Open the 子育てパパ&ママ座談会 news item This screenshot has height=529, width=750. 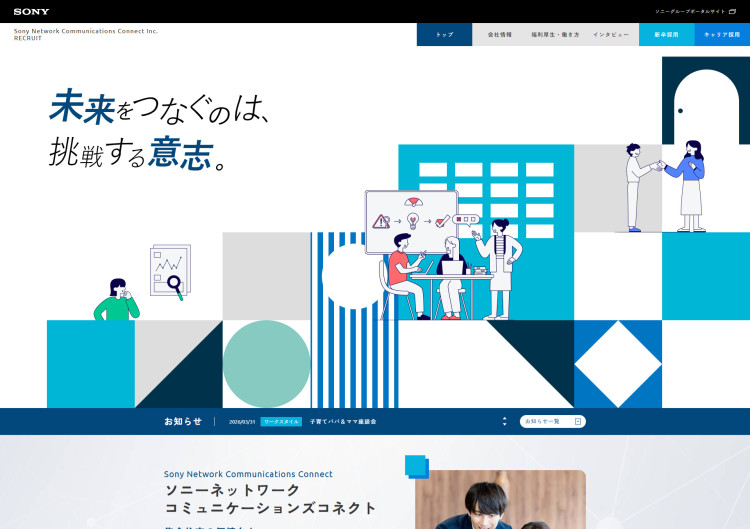(x=343, y=422)
